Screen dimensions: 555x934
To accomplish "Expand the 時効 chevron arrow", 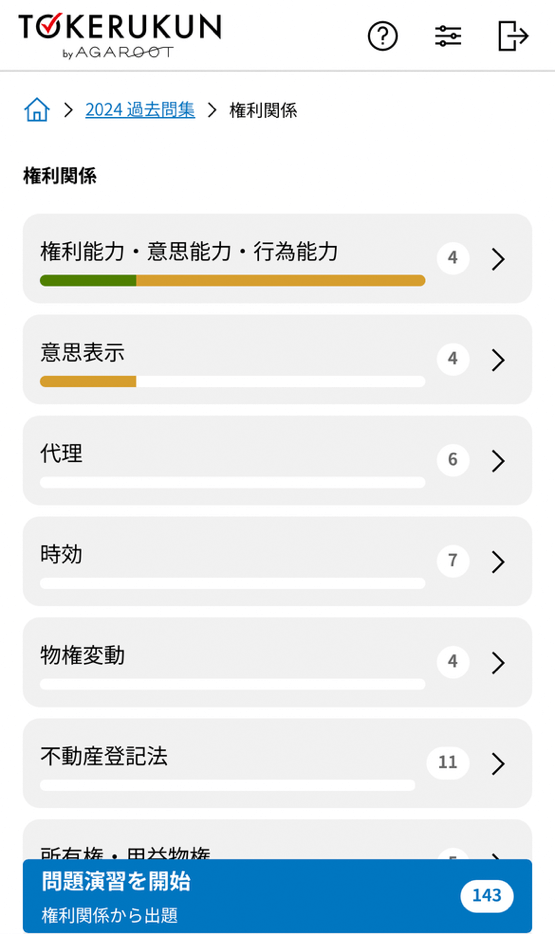I will [498, 561].
